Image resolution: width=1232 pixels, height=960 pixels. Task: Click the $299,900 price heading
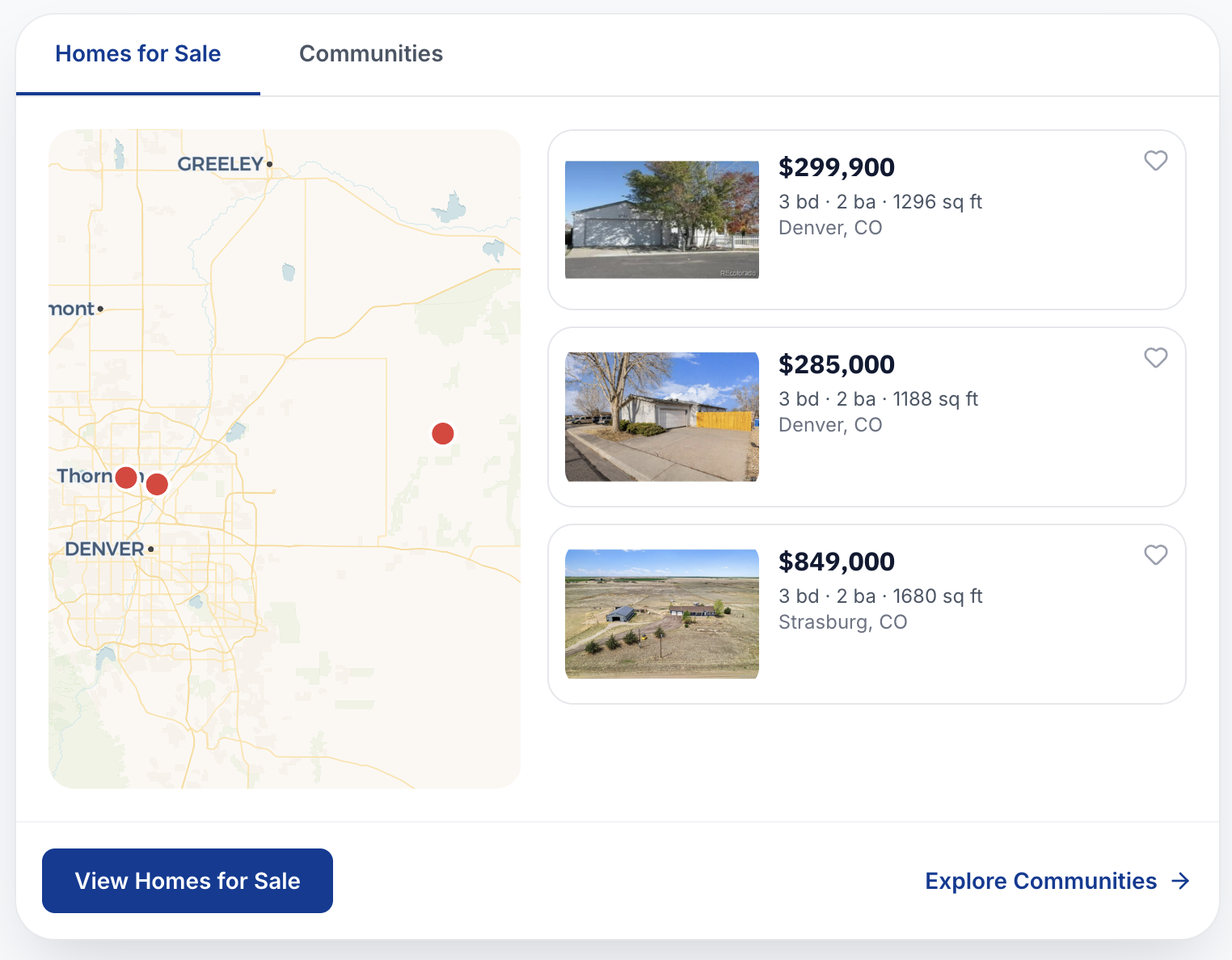837,167
